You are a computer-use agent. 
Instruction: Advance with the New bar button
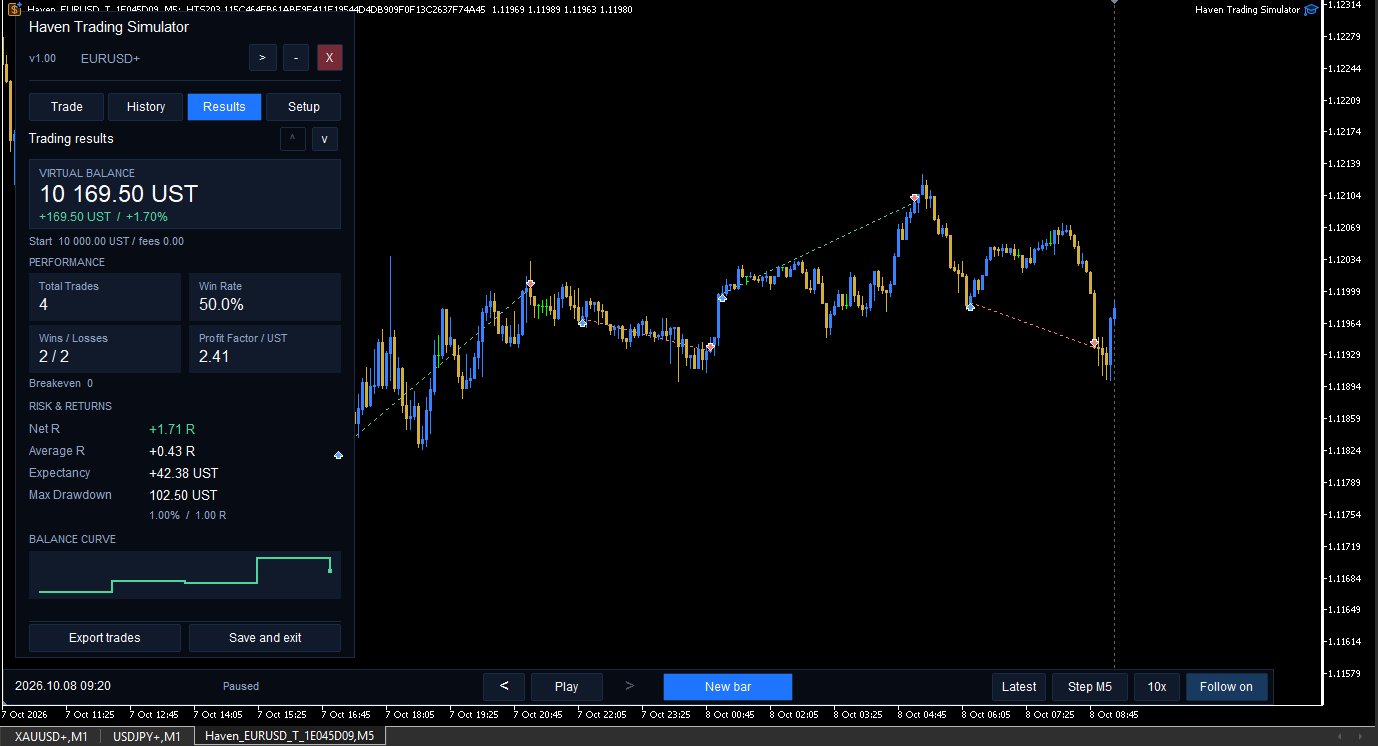(x=728, y=687)
